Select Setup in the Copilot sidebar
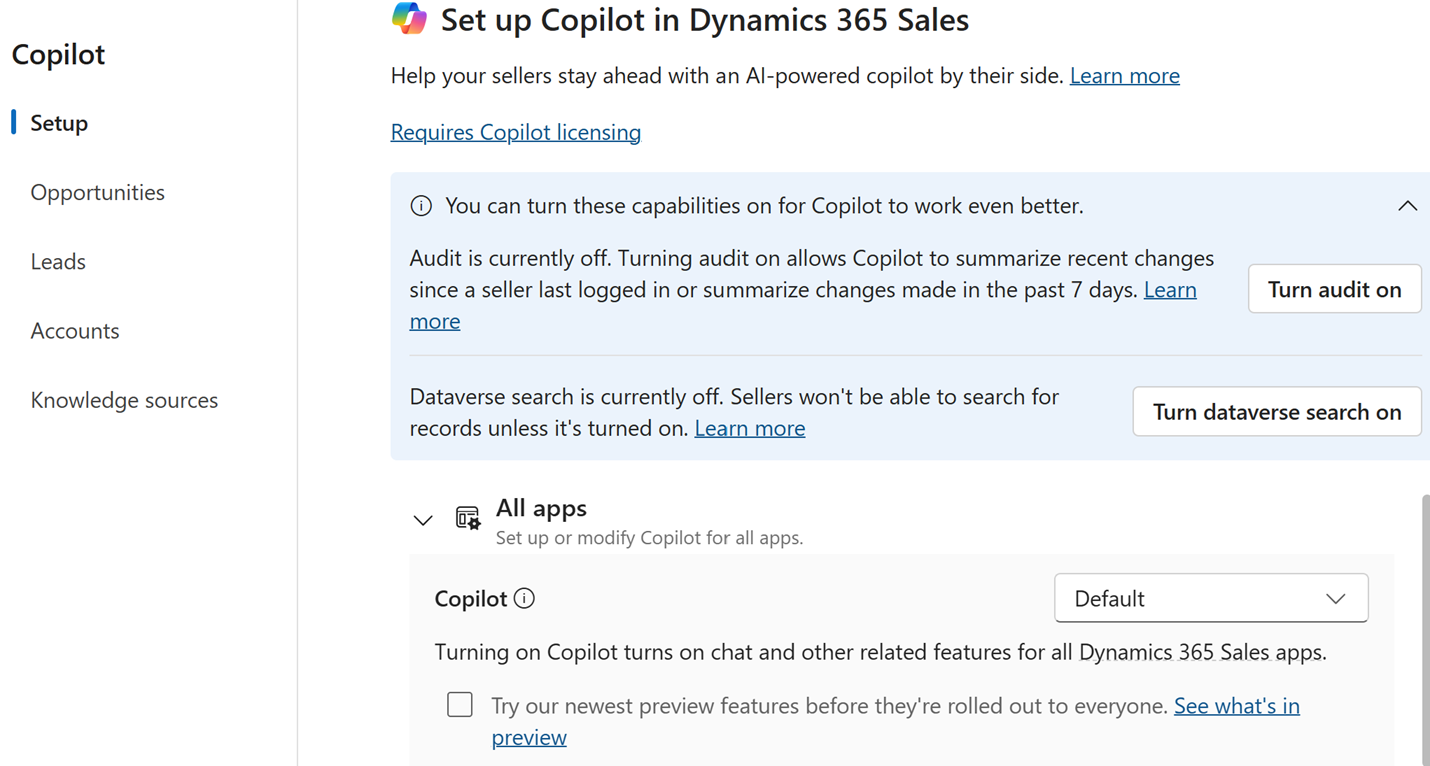The height and width of the screenshot is (766, 1430). tap(59, 122)
